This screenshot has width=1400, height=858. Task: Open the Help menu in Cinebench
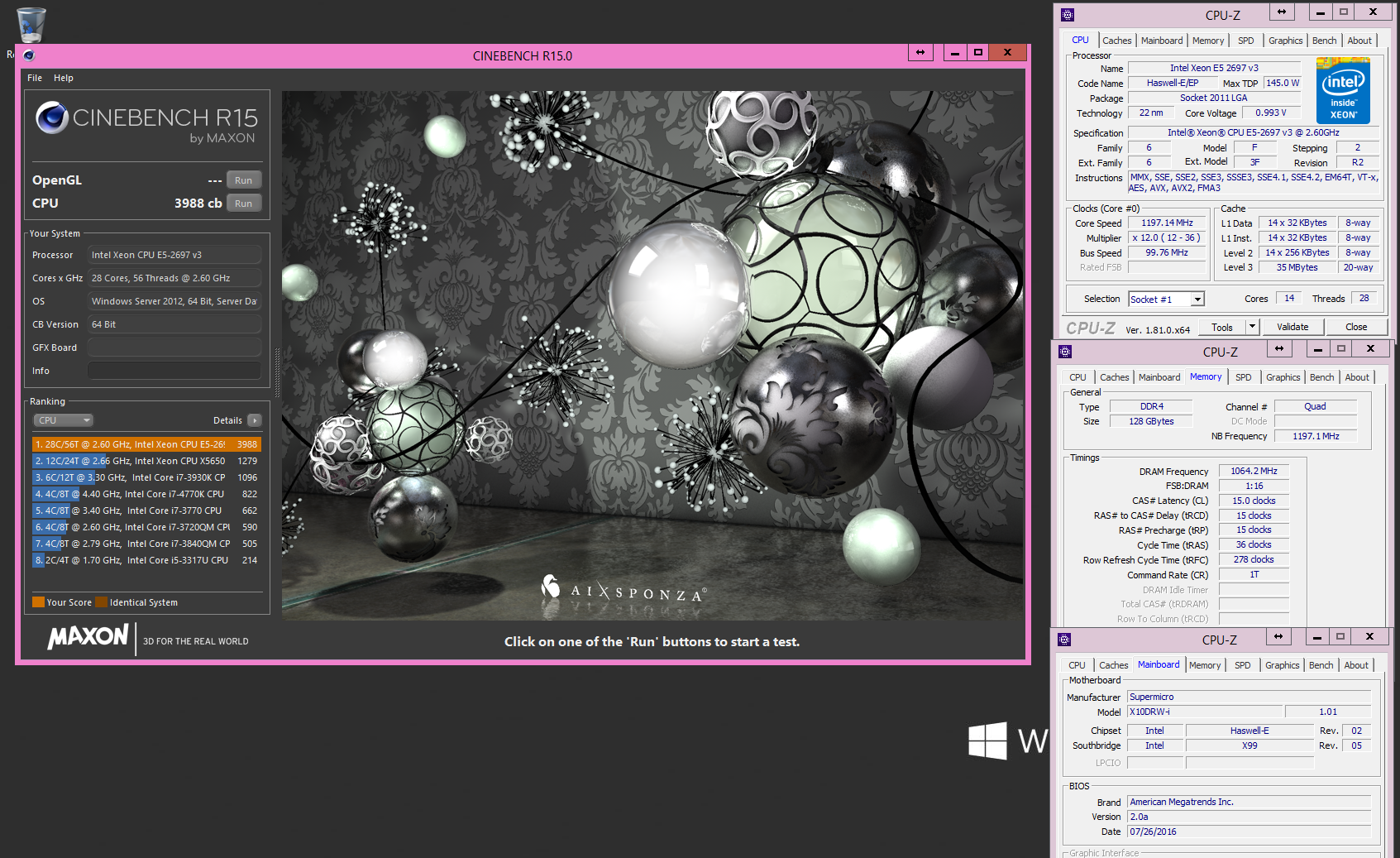coord(64,78)
